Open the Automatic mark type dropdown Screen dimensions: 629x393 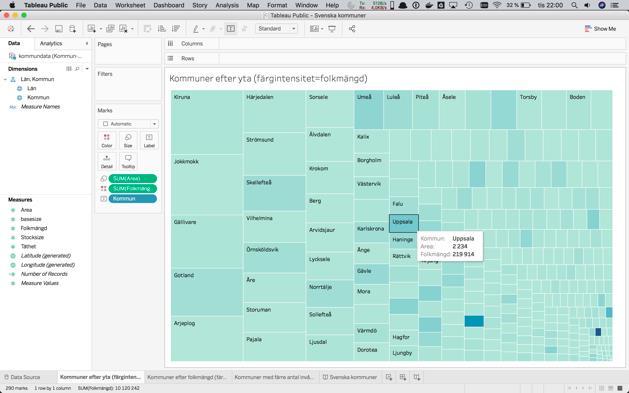coord(128,124)
